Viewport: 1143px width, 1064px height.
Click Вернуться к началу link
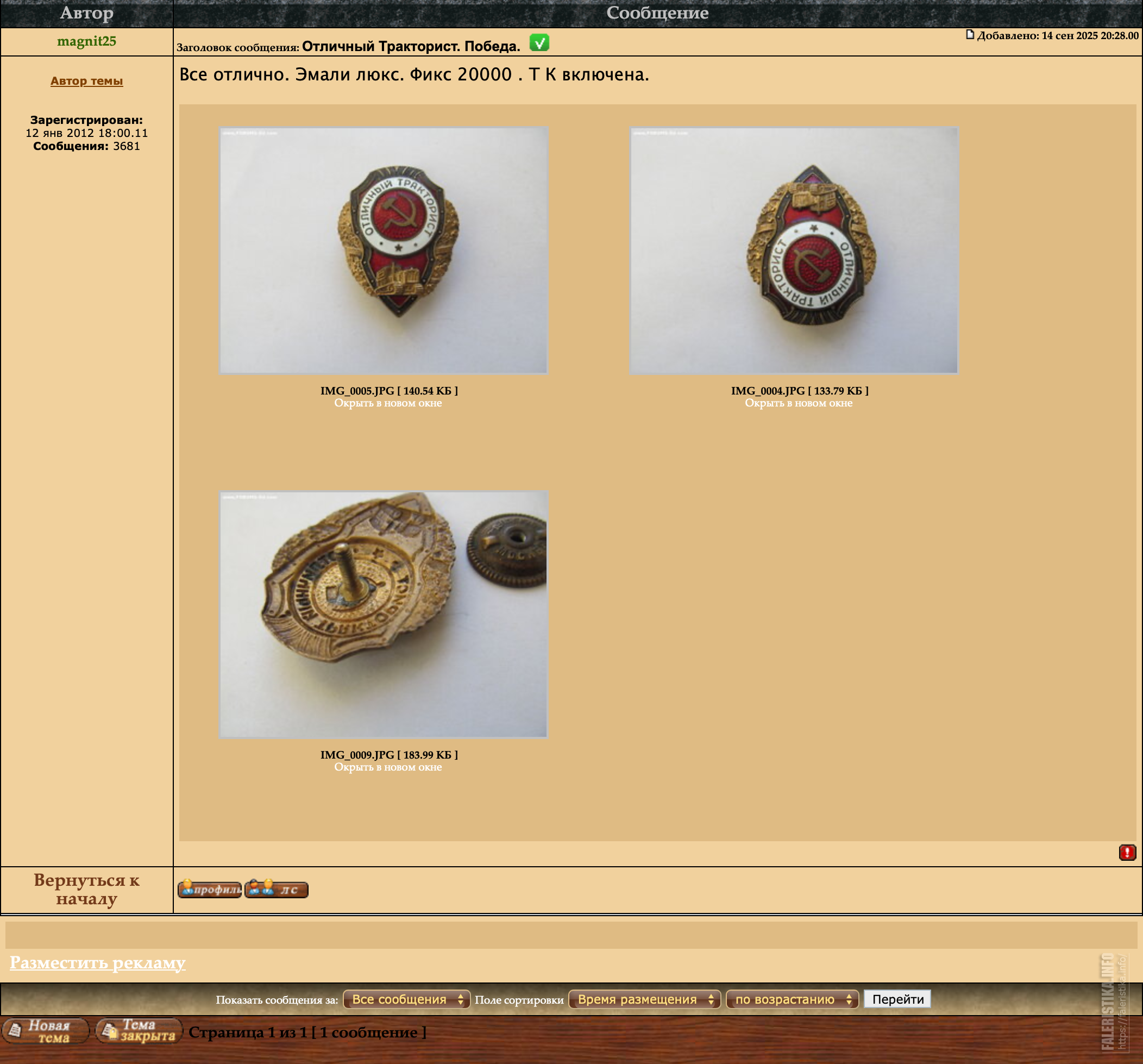coord(86,889)
